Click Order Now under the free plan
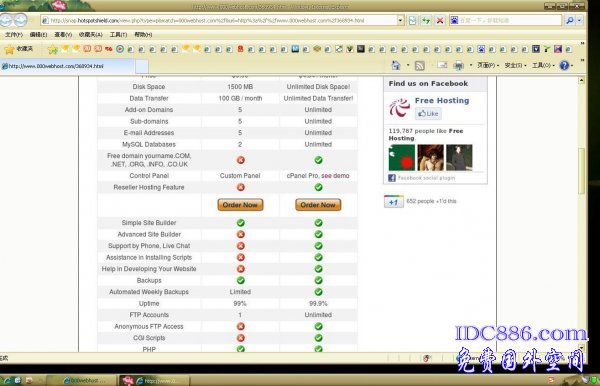The height and width of the screenshot is (386, 600). click(x=240, y=205)
